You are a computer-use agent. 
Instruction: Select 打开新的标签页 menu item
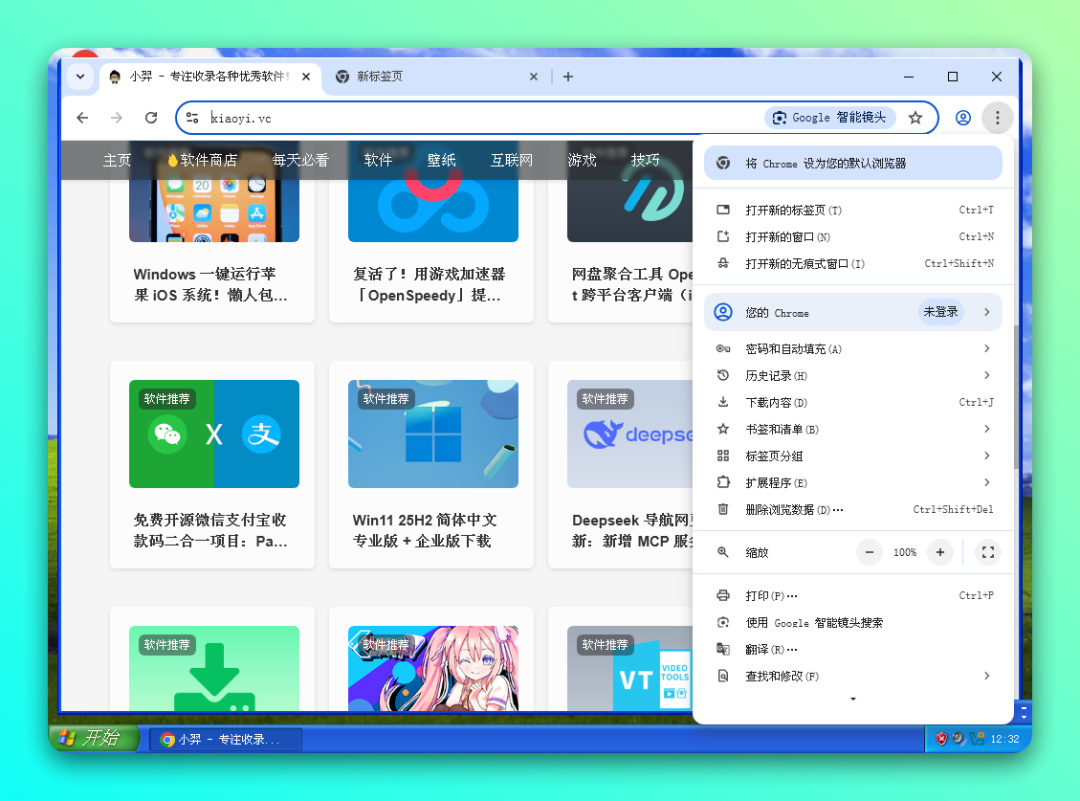pyautogui.click(x=853, y=210)
